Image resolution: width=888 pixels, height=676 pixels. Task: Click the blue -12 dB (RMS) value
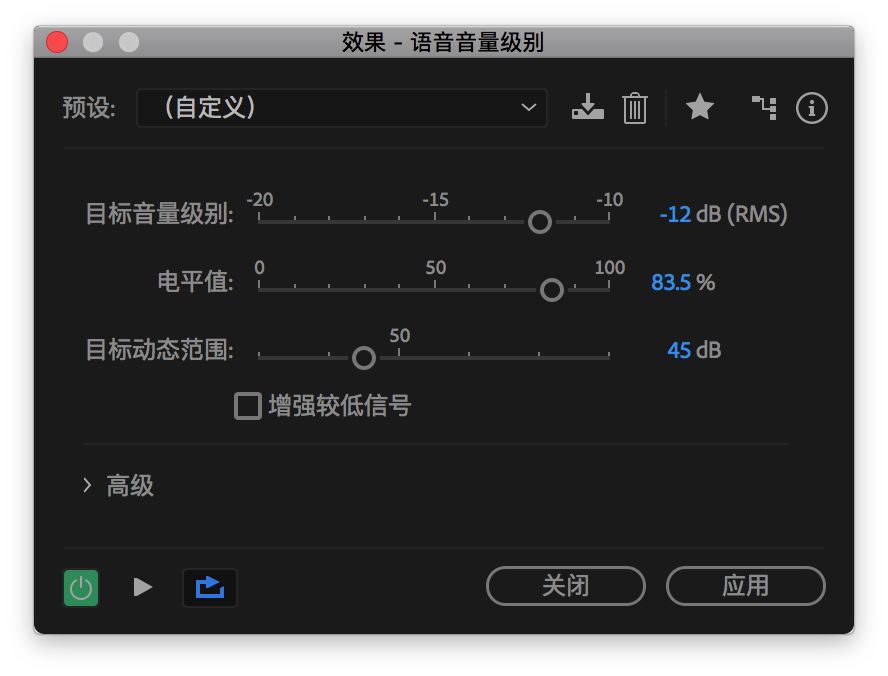pos(721,214)
